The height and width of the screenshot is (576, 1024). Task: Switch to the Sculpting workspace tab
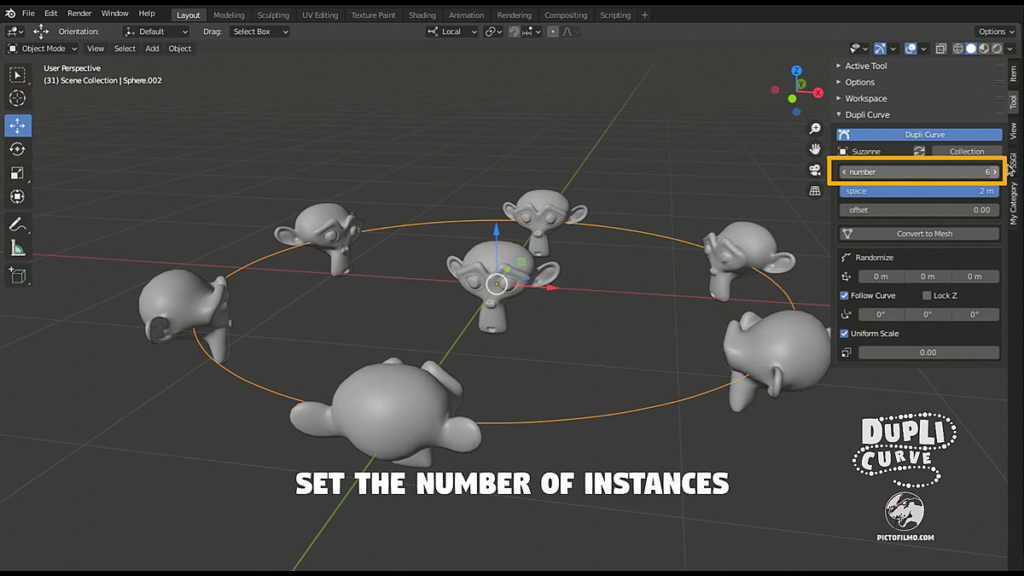point(273,15)
